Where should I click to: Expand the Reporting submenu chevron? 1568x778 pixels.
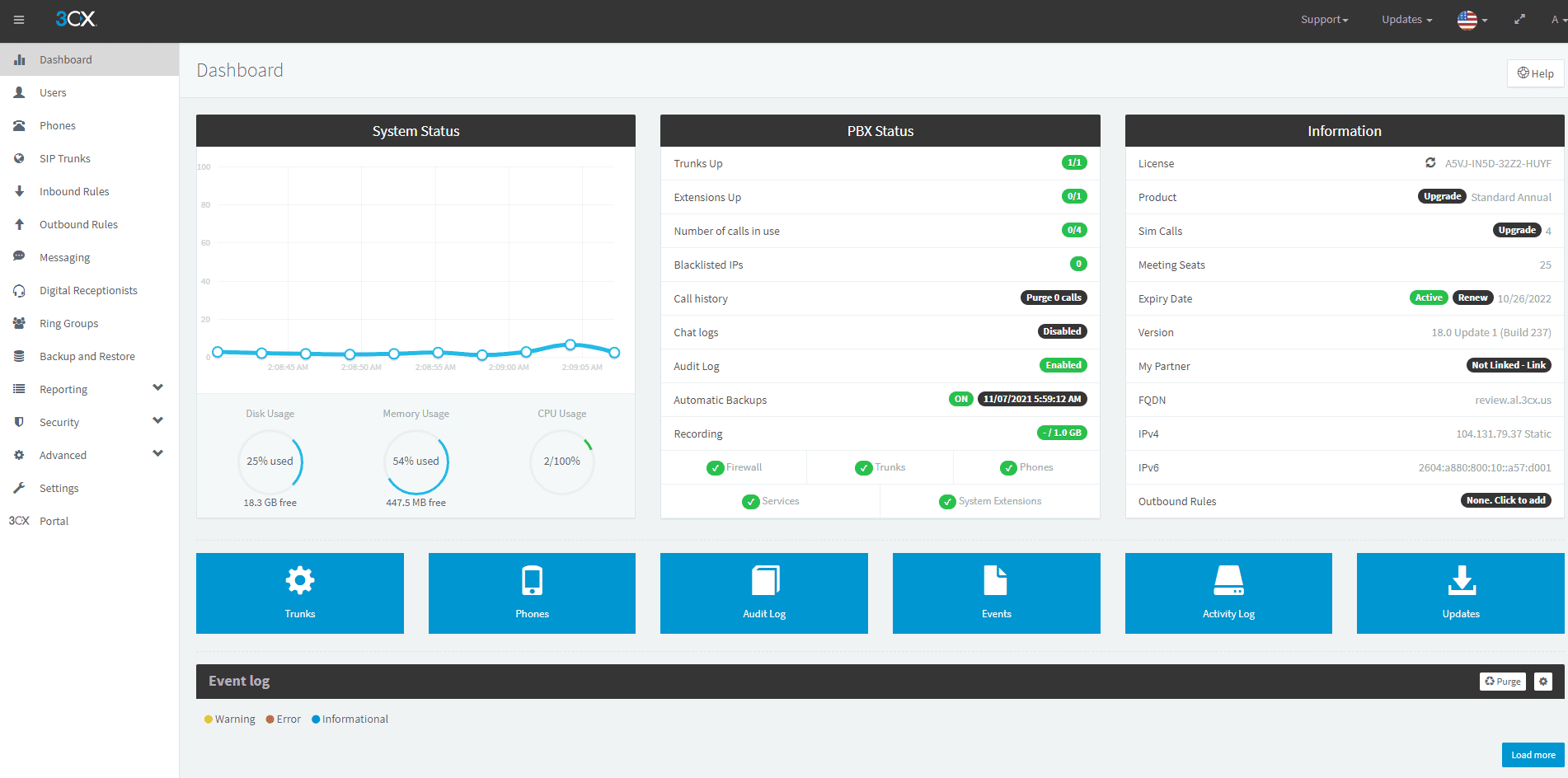pos(157,387)
